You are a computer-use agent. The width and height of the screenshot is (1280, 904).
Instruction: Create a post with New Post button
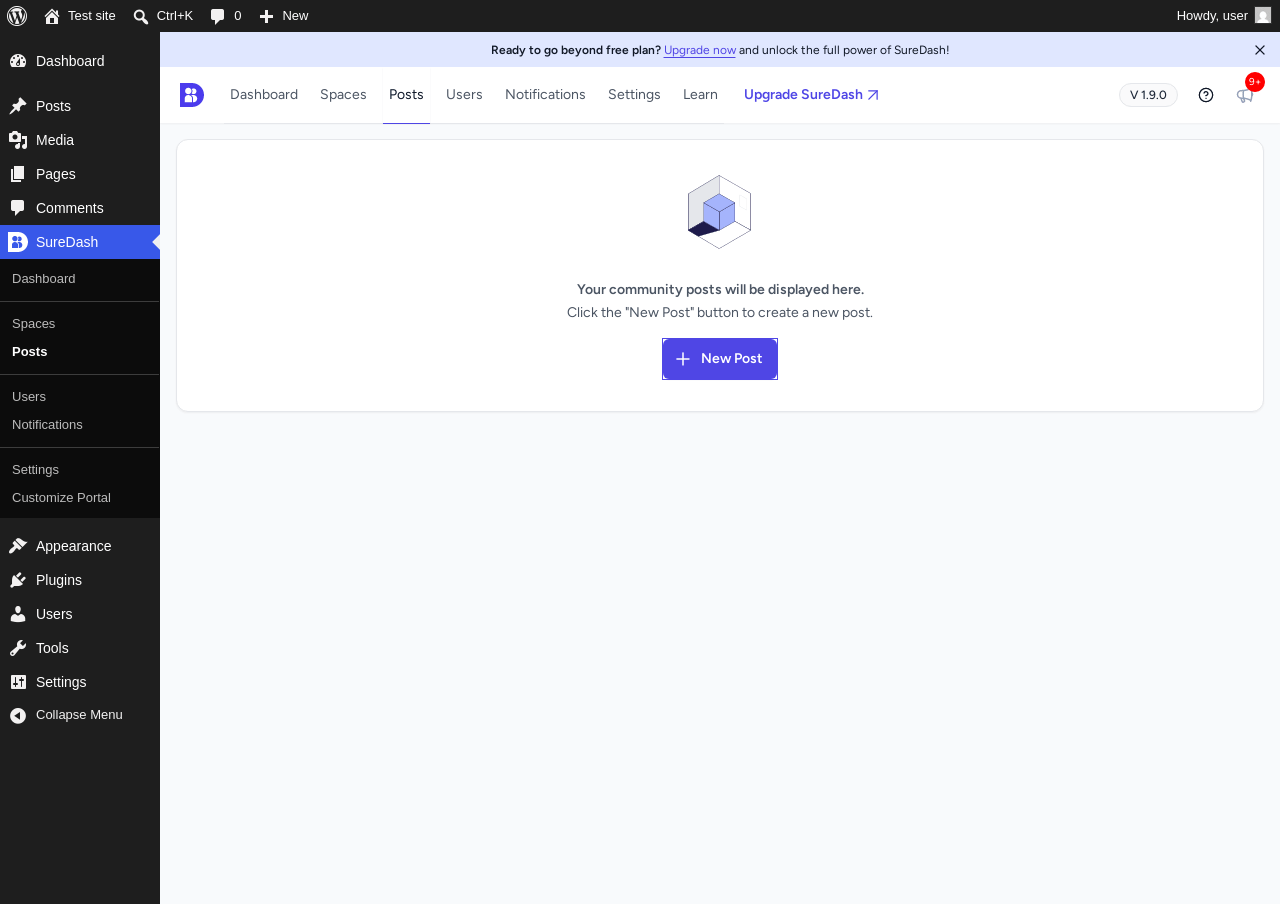click(x=720, y=359)
